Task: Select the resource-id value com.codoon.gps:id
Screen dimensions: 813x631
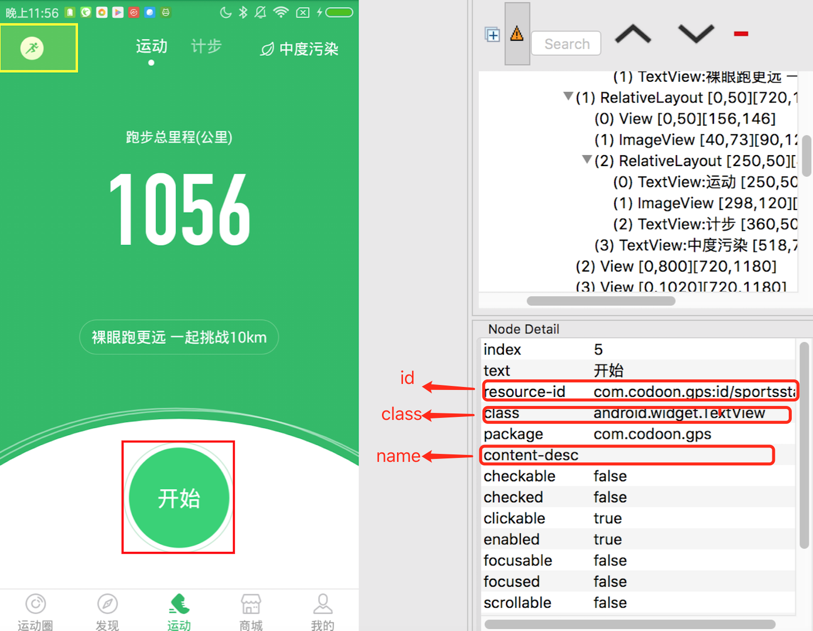Action: [x=694, y=392]
